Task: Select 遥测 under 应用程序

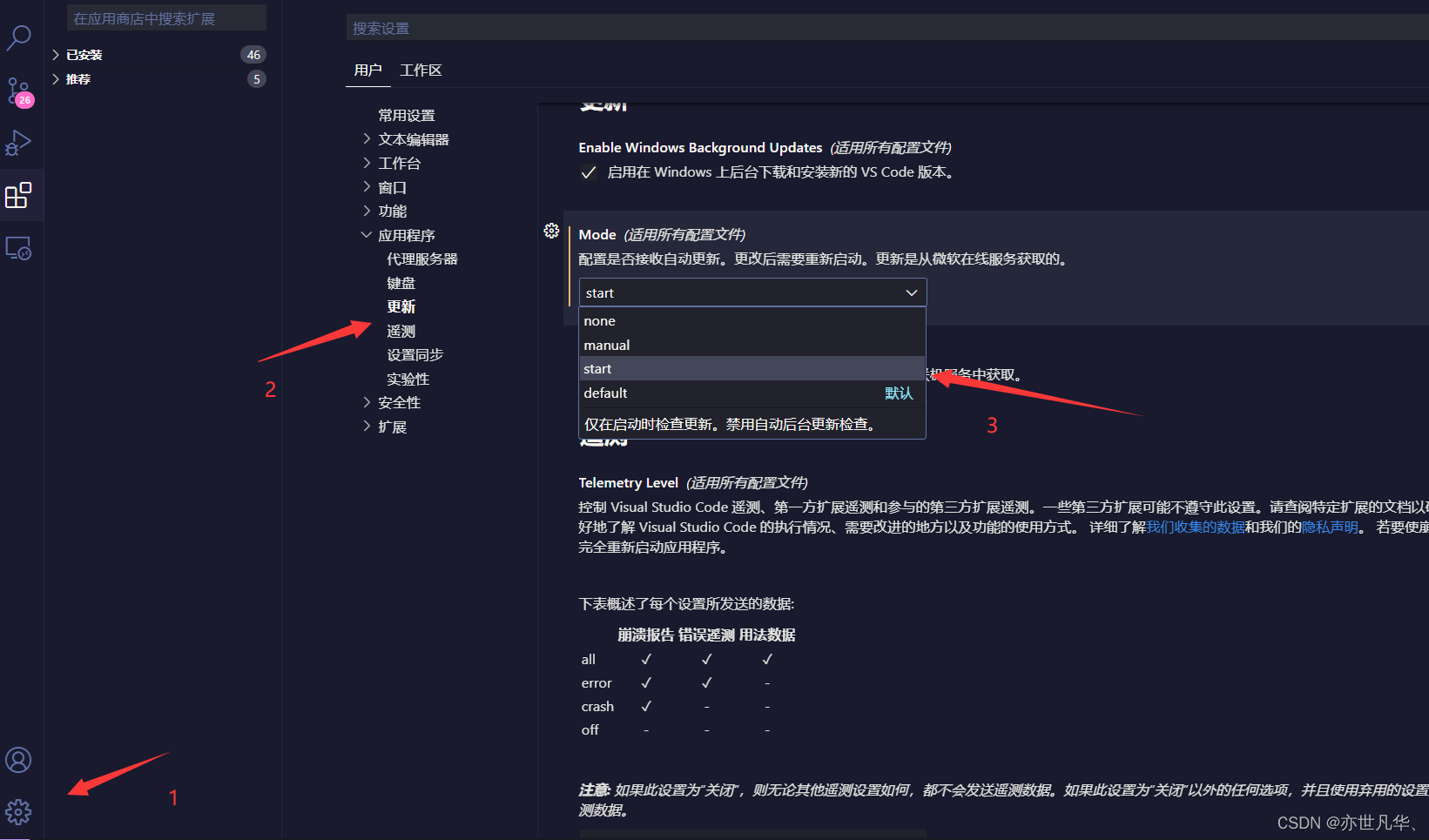Action: click(401, 332)
